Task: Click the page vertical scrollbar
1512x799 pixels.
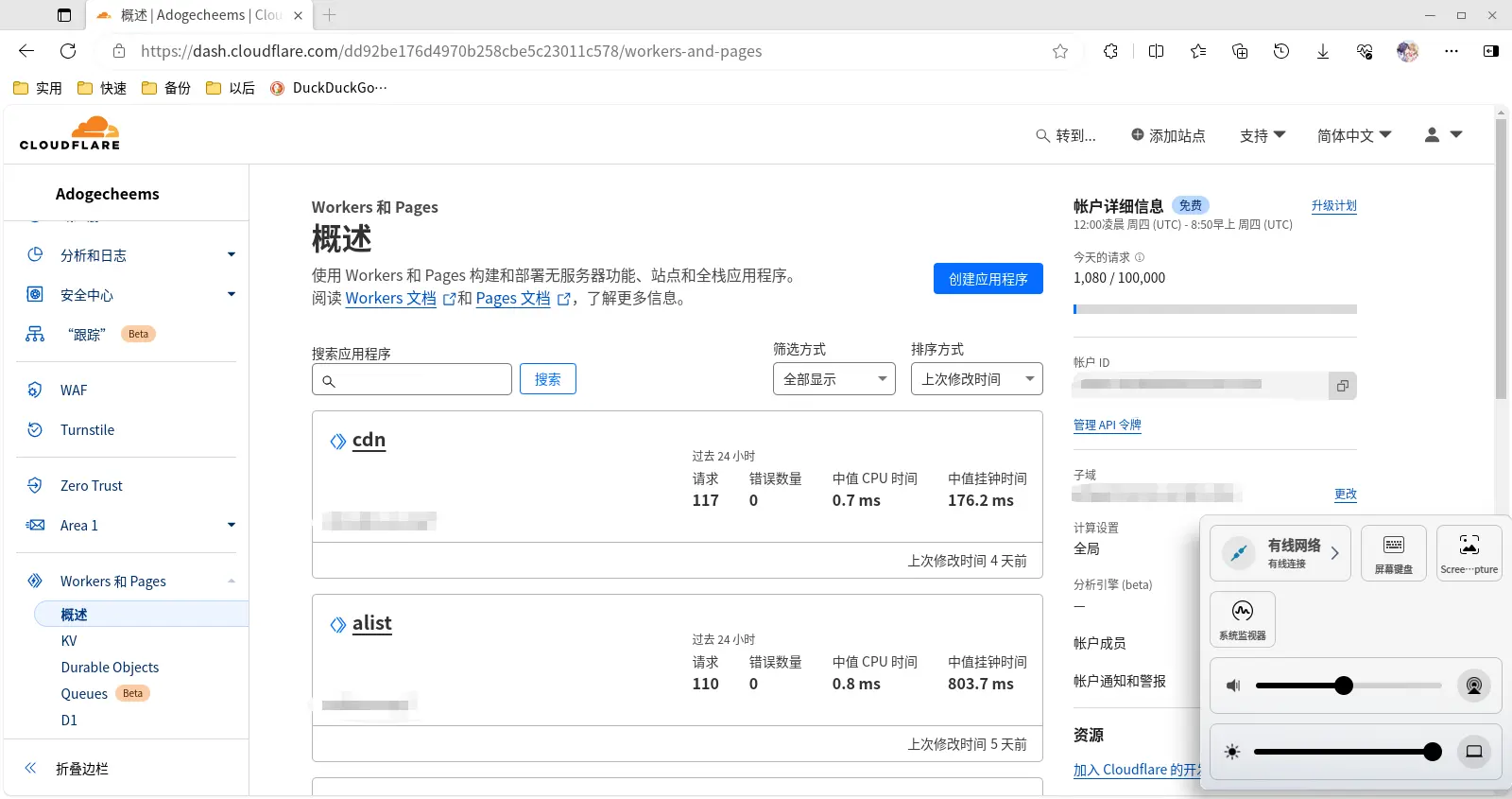Action: (1502, 257)
